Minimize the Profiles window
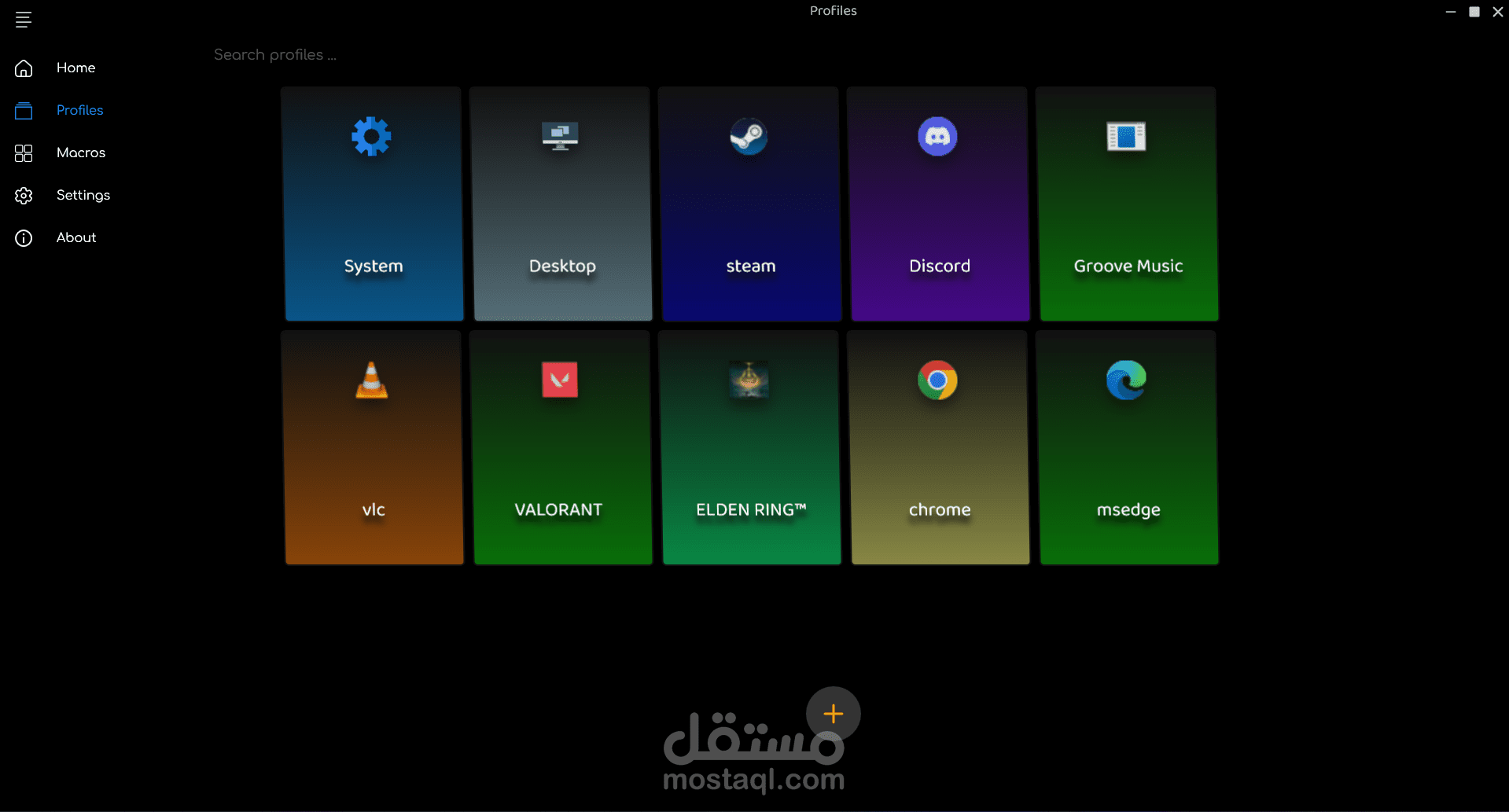The image size is (1509, 812). coord(1451,12)
